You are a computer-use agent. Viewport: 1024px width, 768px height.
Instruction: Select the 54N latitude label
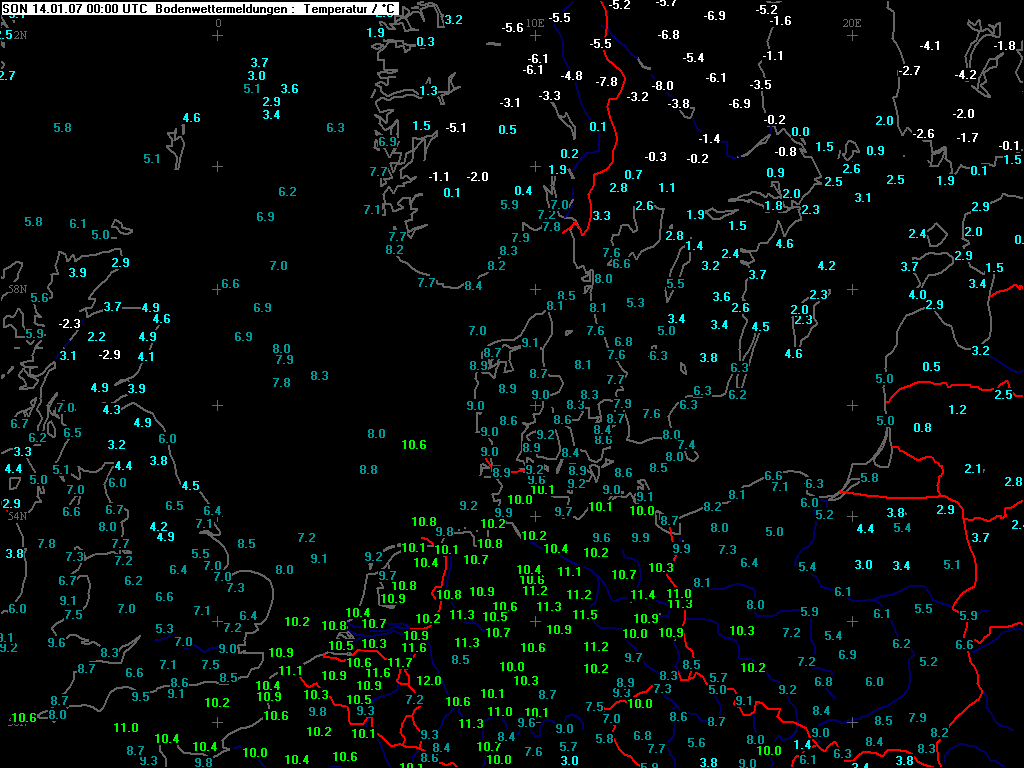tap(17, 516)
